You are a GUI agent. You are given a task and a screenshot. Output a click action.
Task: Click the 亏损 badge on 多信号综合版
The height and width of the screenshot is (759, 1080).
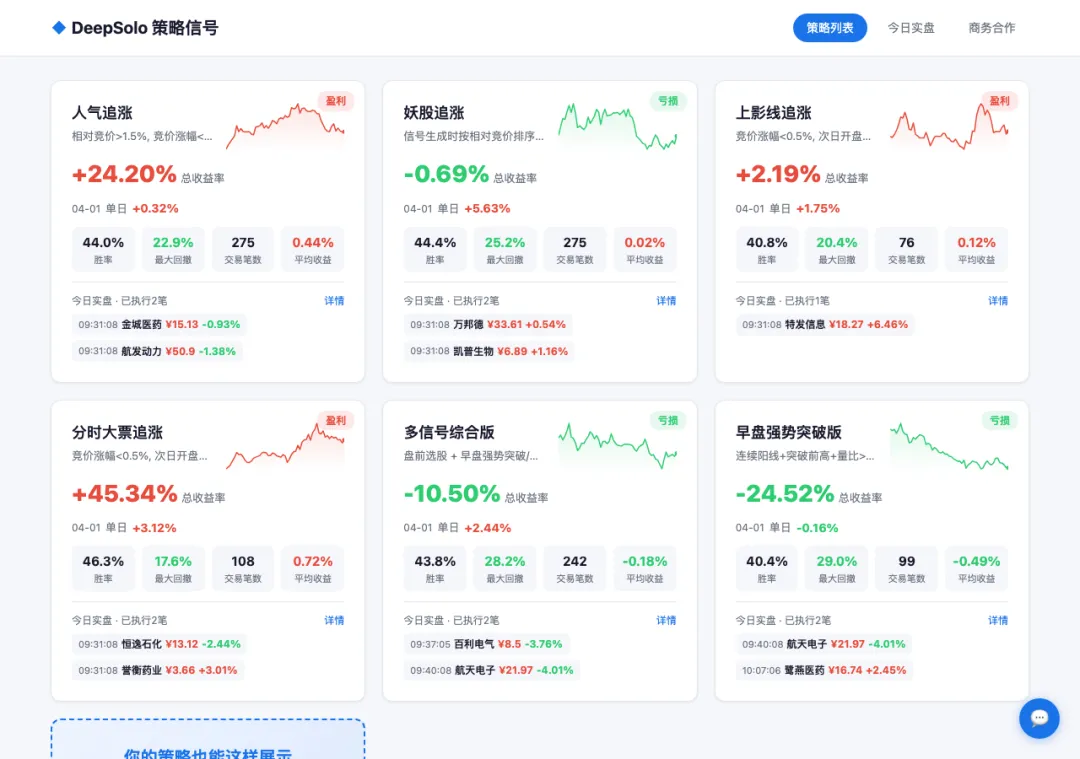click(x=667, y=420)
